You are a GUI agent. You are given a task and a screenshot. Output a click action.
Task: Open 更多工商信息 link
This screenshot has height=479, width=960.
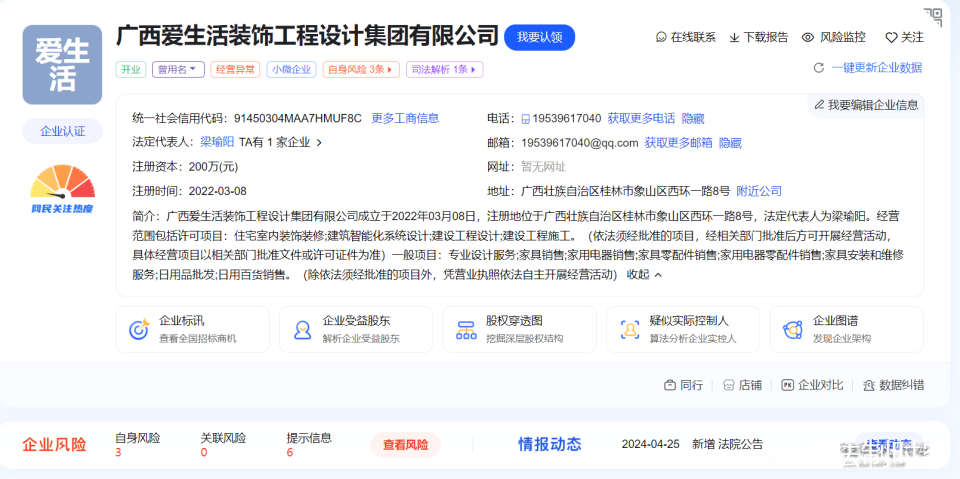[405, 118]
